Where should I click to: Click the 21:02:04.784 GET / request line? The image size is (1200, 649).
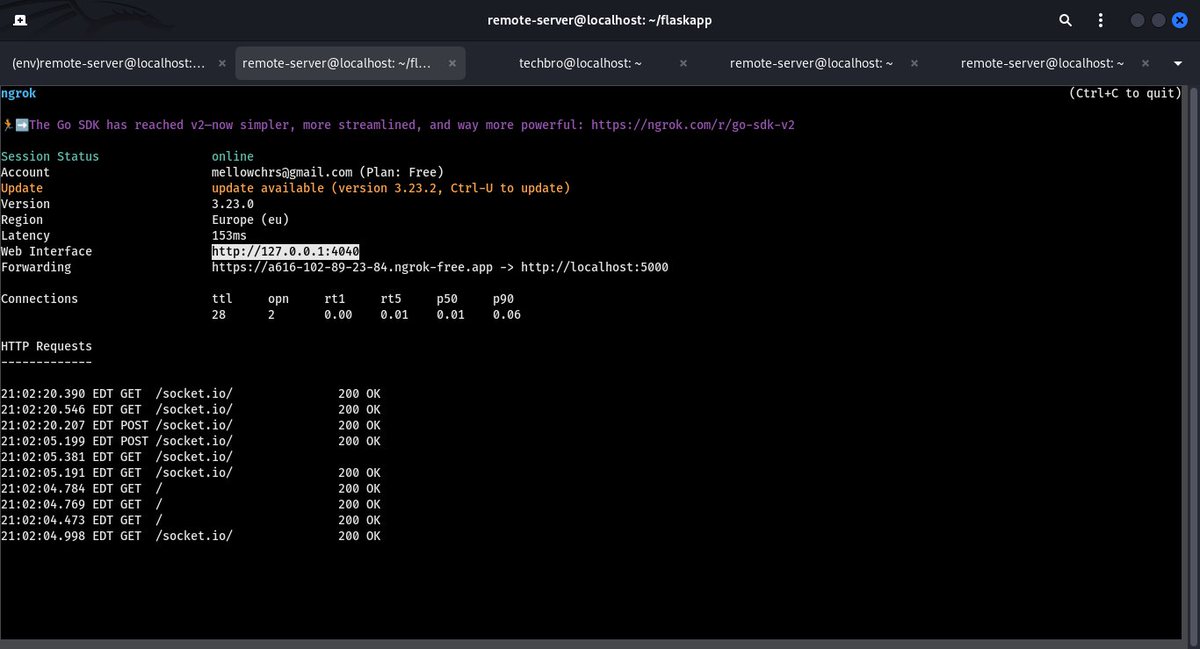coord(190,489)
